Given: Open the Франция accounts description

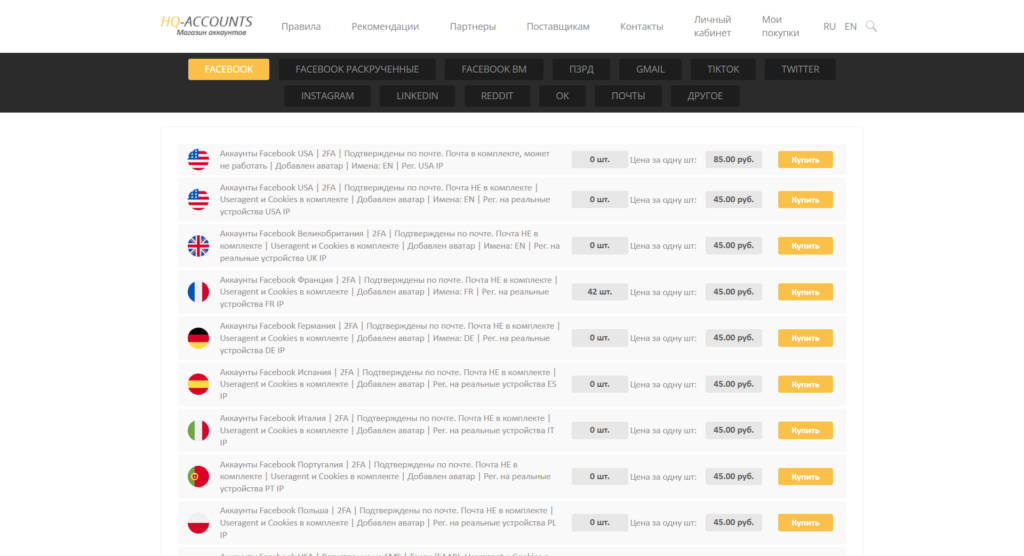Looking at the screenshot, I should point(389,291).
